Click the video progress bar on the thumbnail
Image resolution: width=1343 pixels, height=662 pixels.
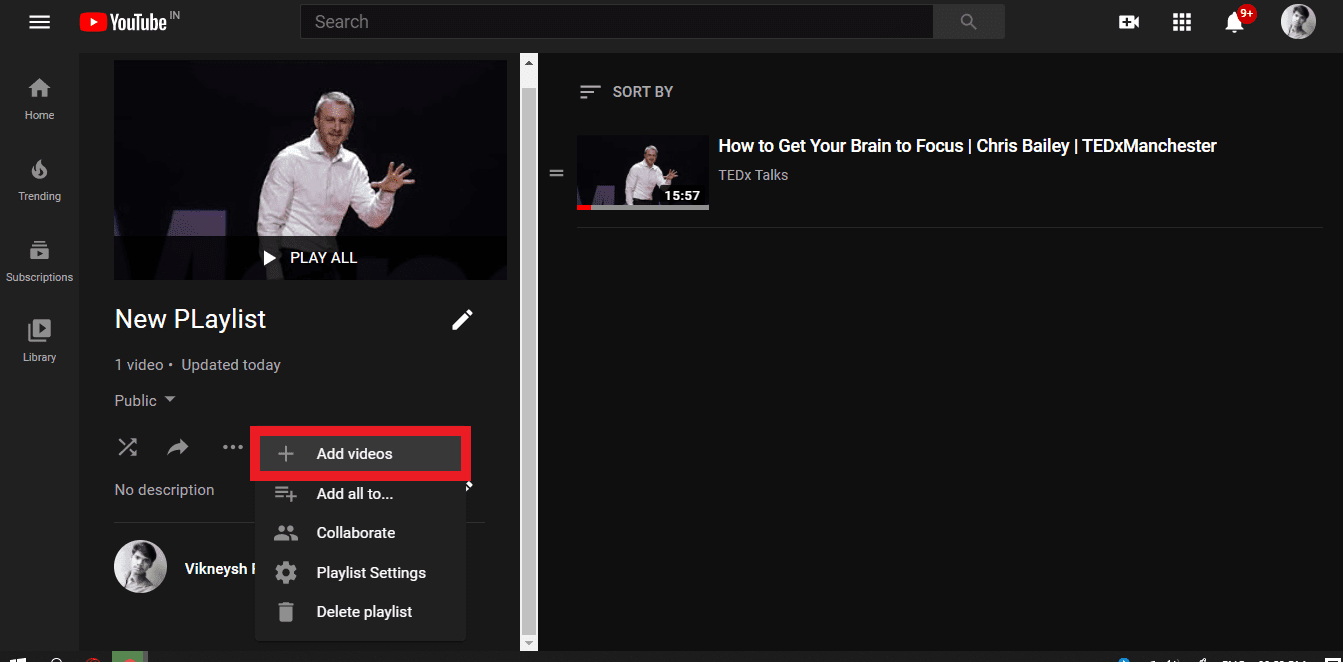643,207
